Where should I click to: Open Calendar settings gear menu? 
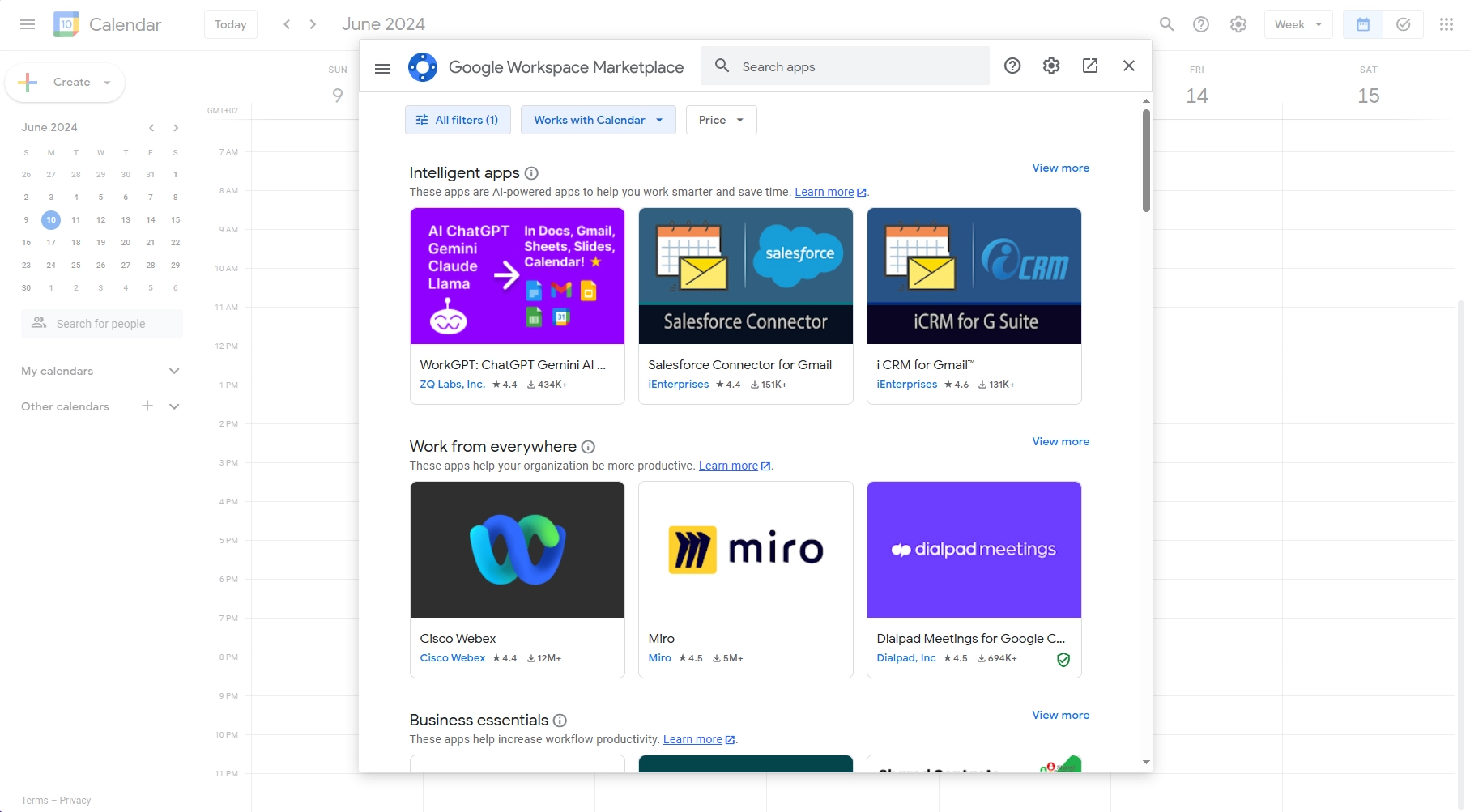click(x=1238, y=24)
